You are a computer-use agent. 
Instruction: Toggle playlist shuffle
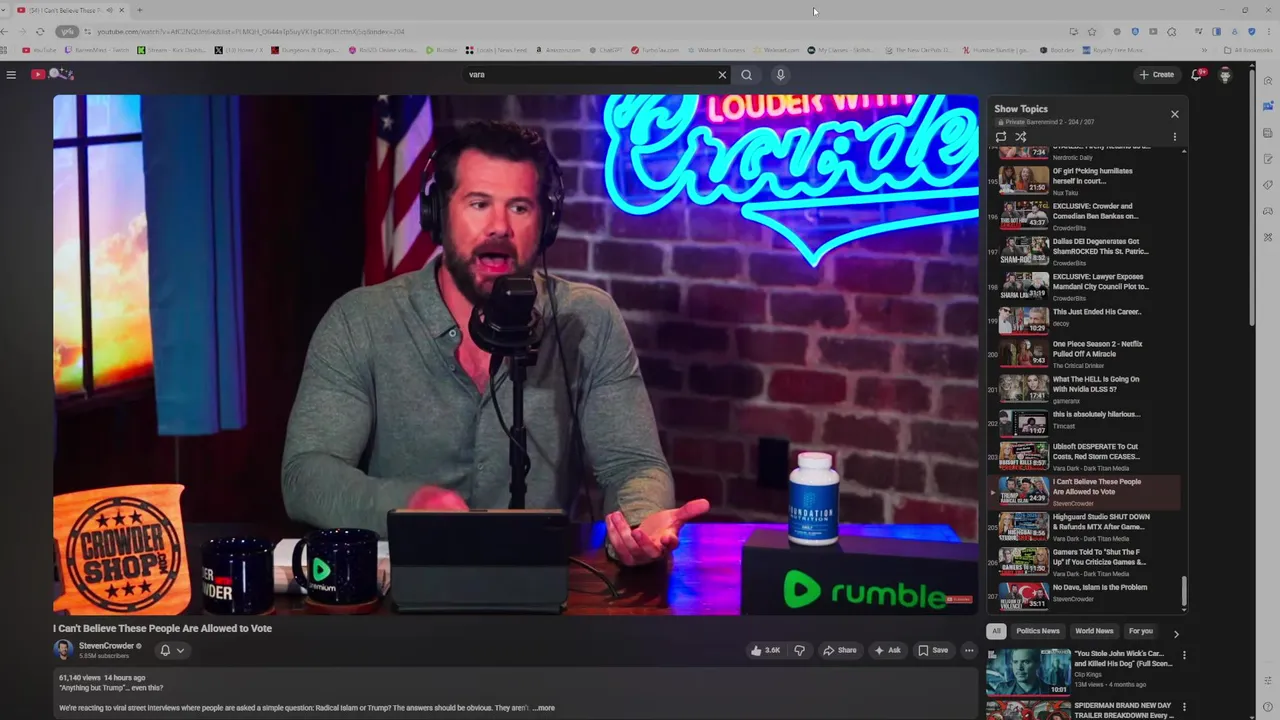click(1021, 137)
